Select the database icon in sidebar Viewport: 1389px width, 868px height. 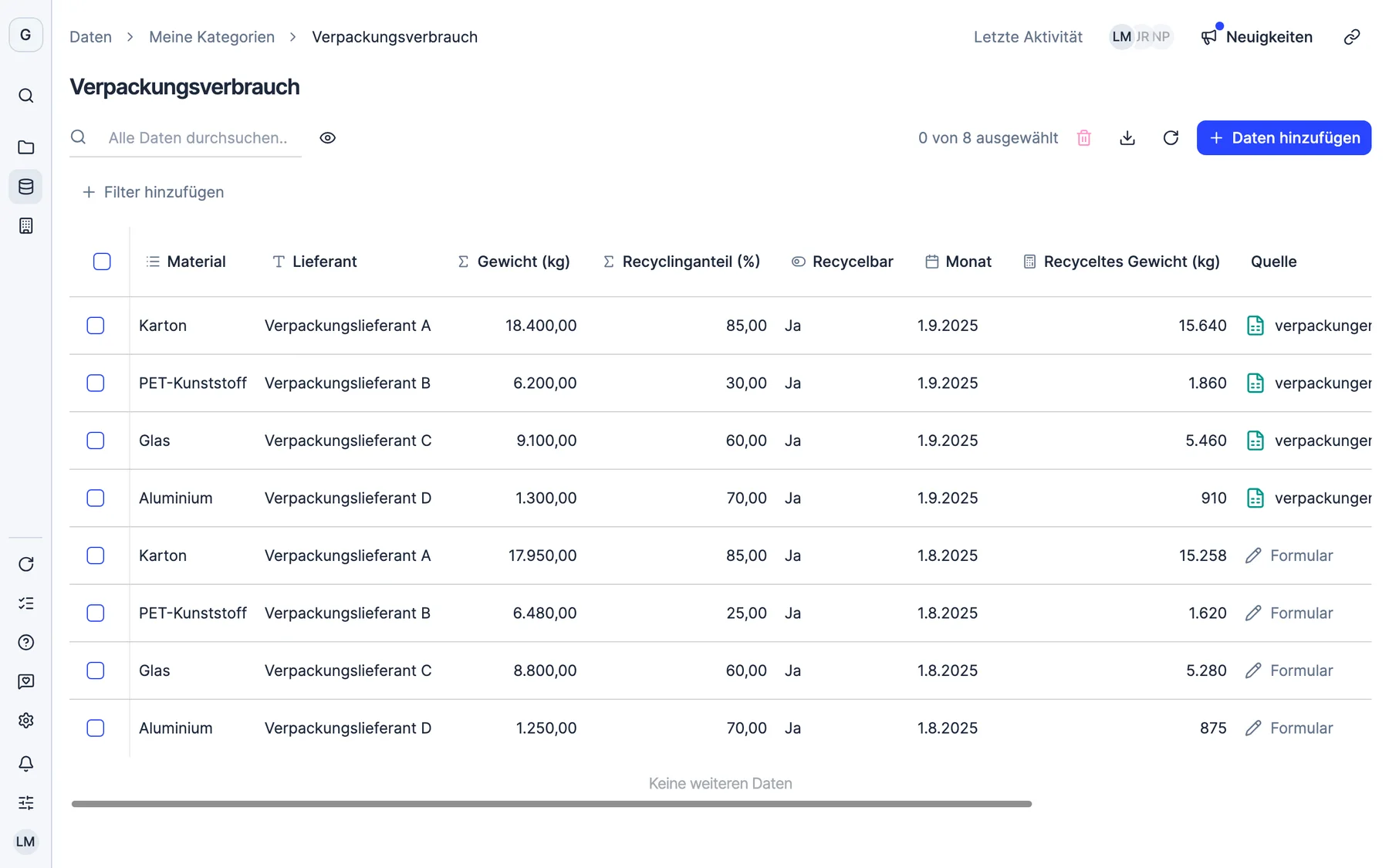point(25,187)
